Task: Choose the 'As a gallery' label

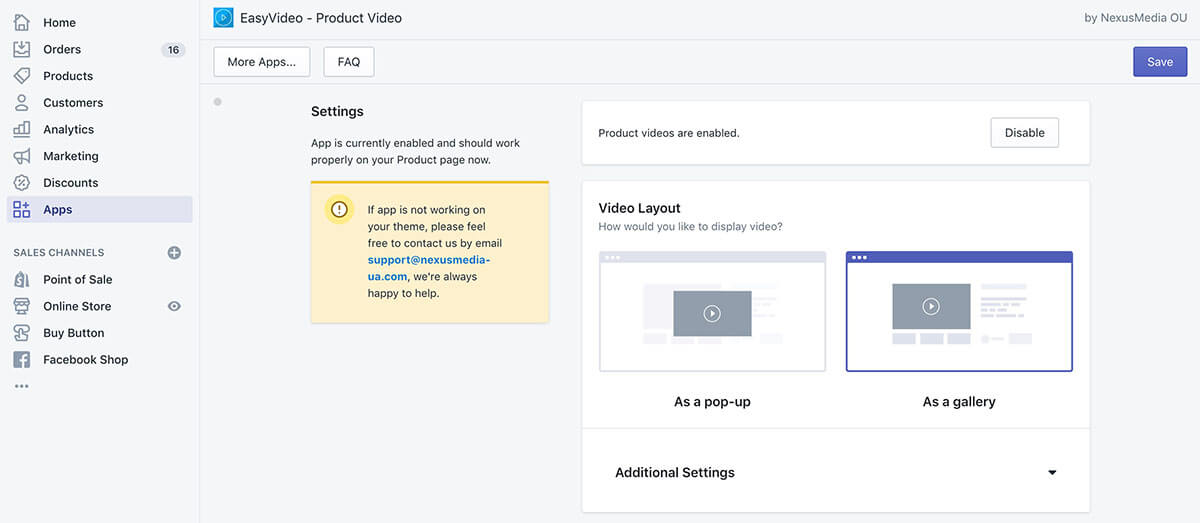Action: click(959, 402)
